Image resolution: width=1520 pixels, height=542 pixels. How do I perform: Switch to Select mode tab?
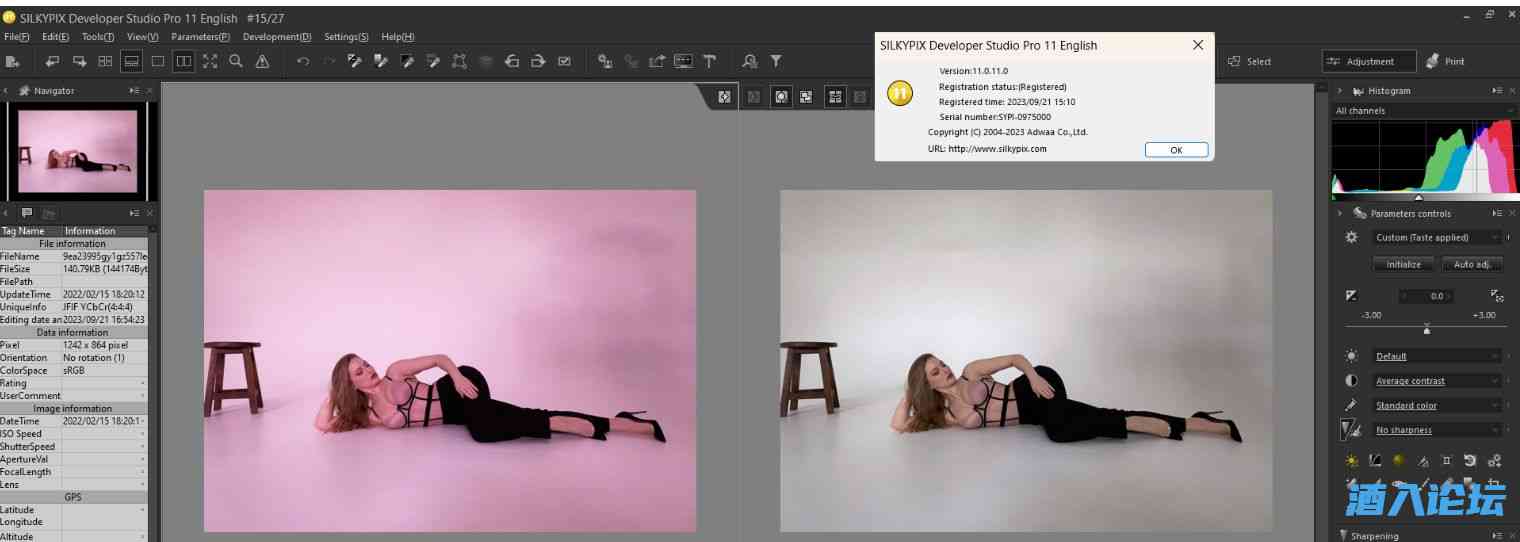click(1250, 61)
